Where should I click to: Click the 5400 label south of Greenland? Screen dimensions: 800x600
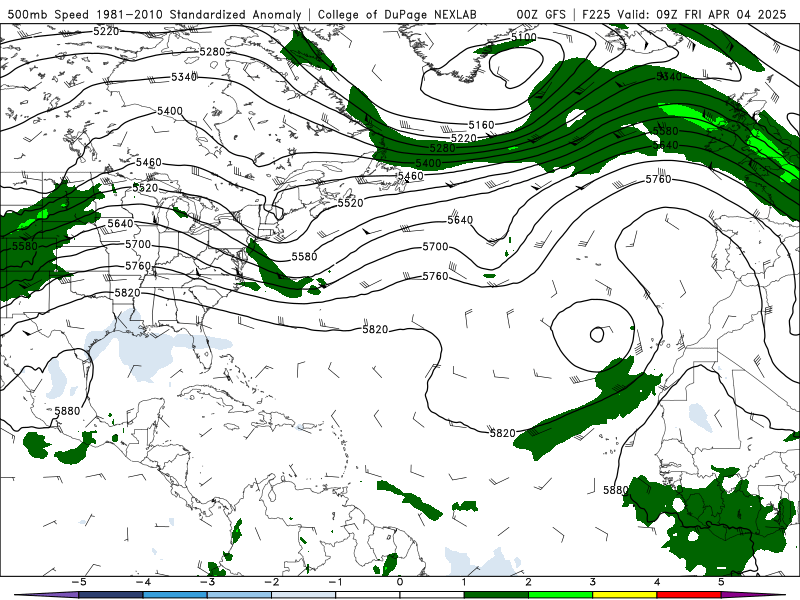pos(428,163)
